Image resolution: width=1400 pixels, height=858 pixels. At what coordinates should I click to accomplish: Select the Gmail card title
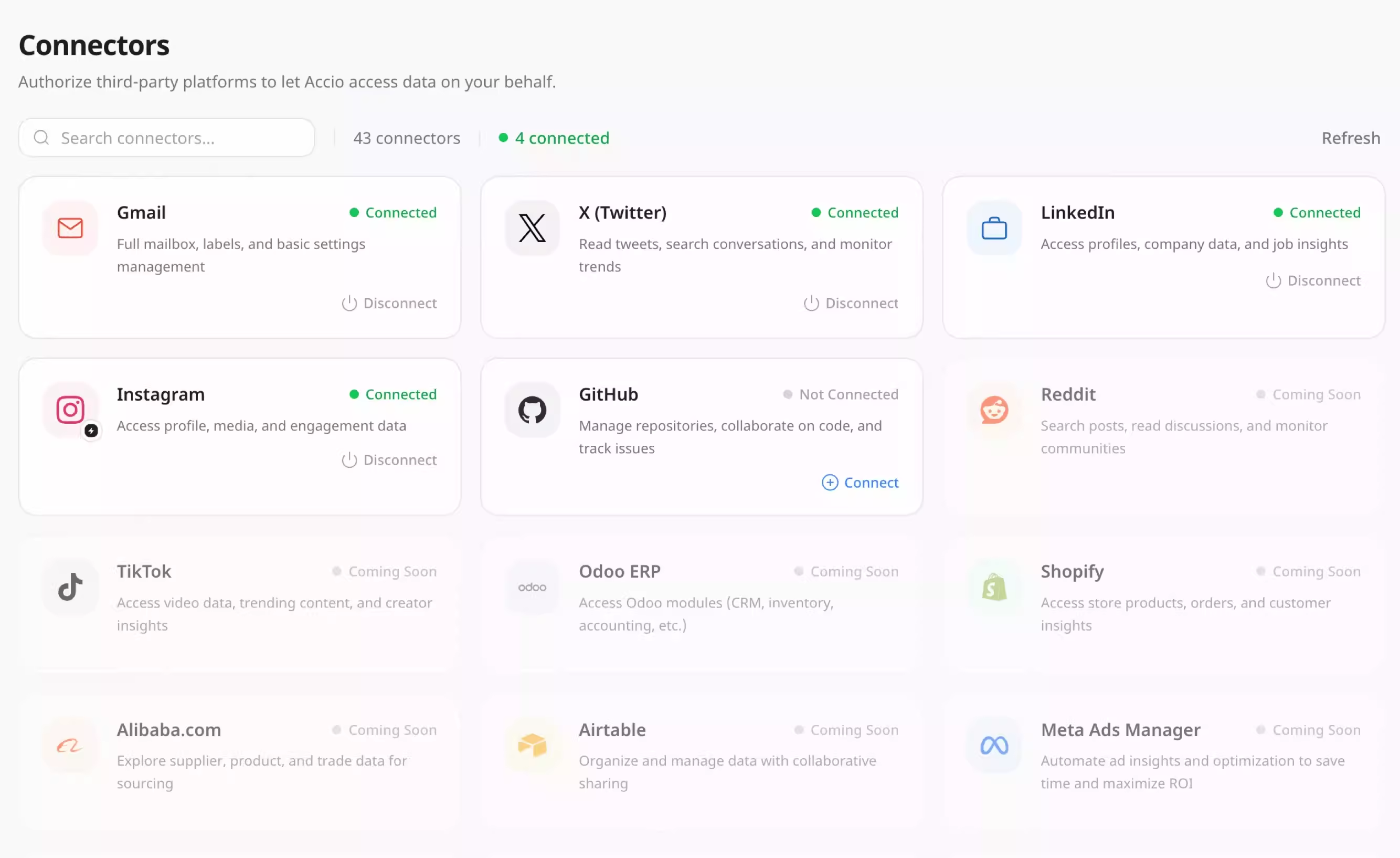pos(141,212)
